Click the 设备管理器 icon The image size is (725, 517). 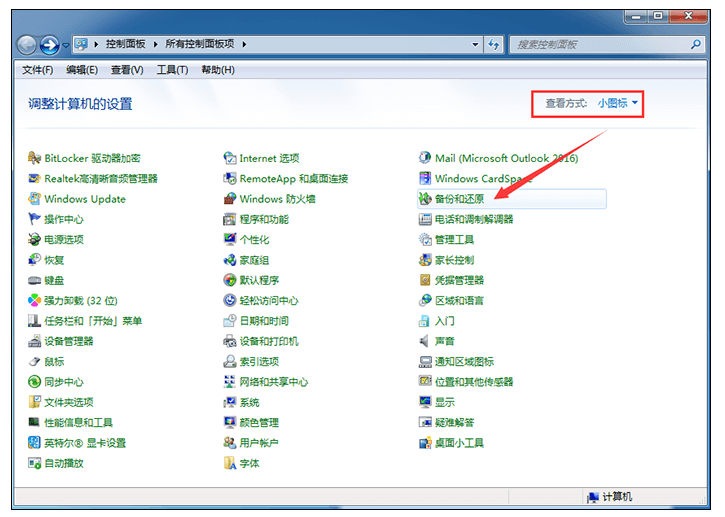34,341
